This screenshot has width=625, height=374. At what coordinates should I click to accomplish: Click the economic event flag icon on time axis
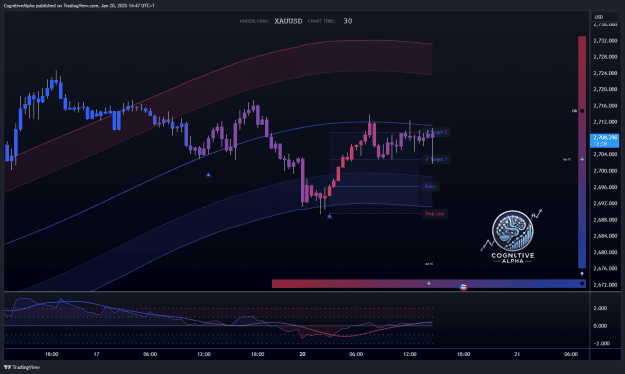463,287
